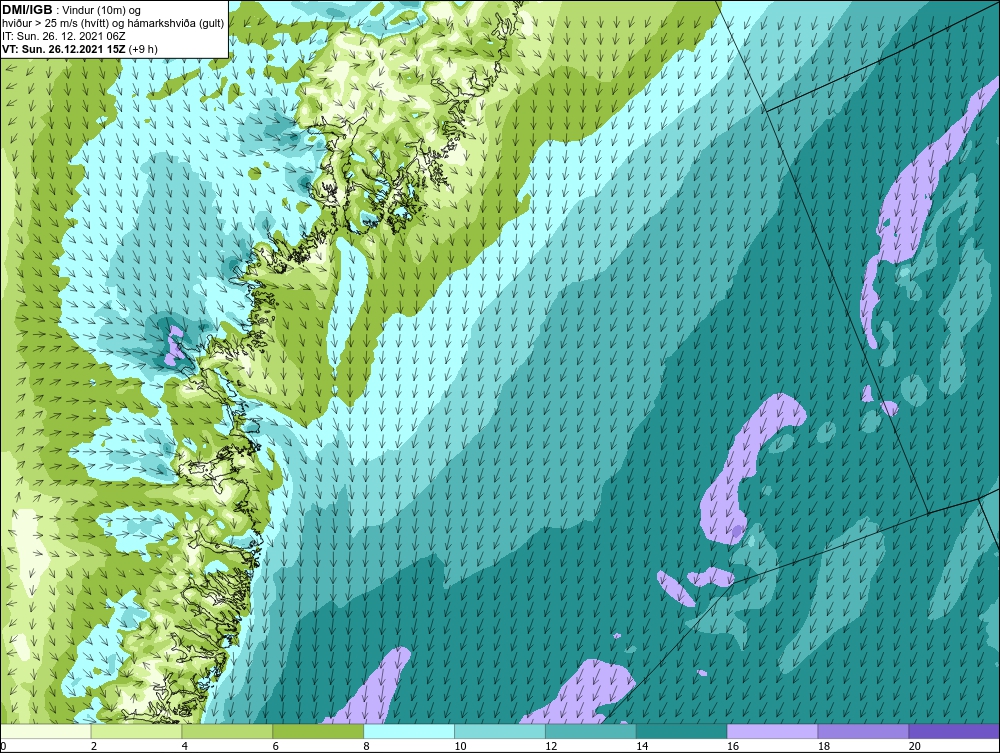Click the white 0–2 m/s legend swatch
Screen dimensions: 1000x753
pos(46,731)
